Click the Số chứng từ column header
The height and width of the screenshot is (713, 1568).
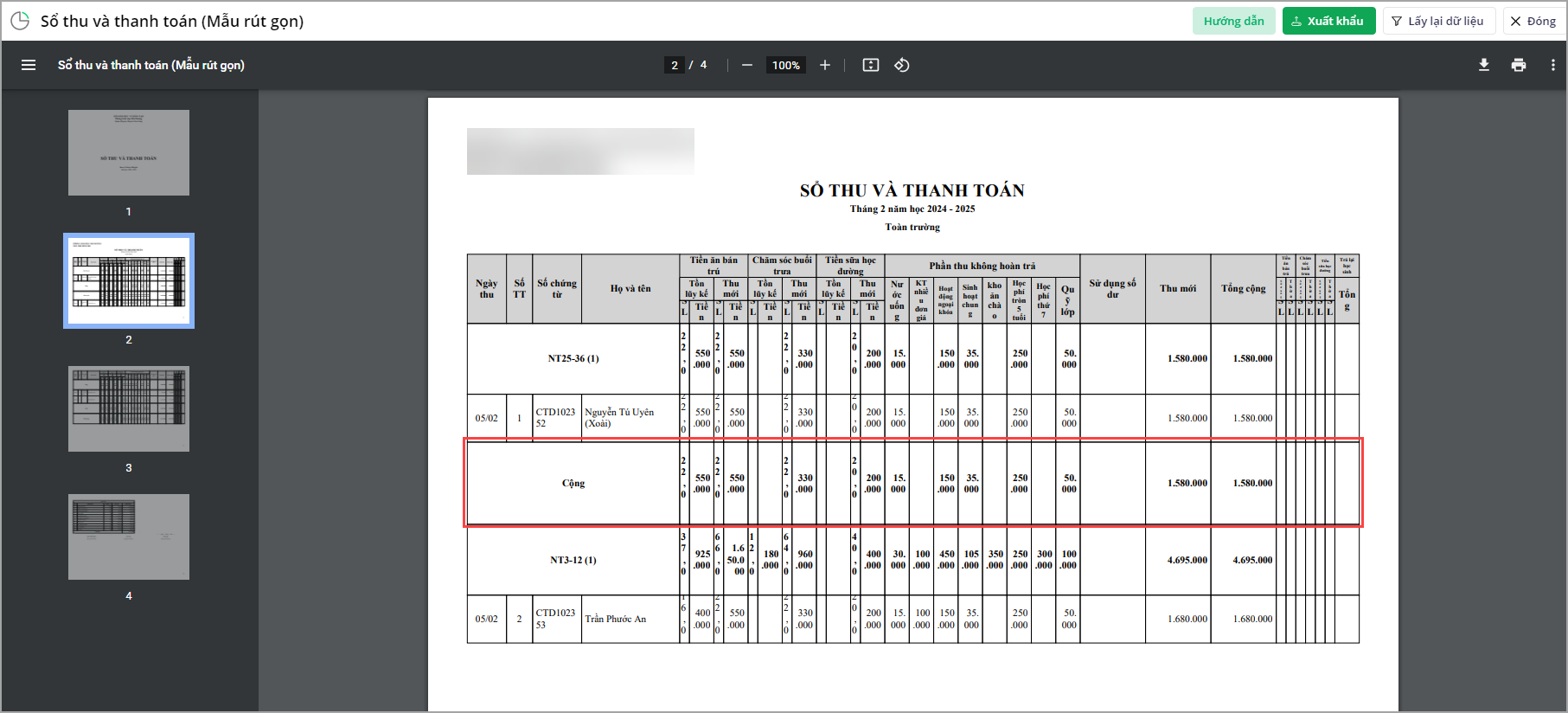pos(557,288)
